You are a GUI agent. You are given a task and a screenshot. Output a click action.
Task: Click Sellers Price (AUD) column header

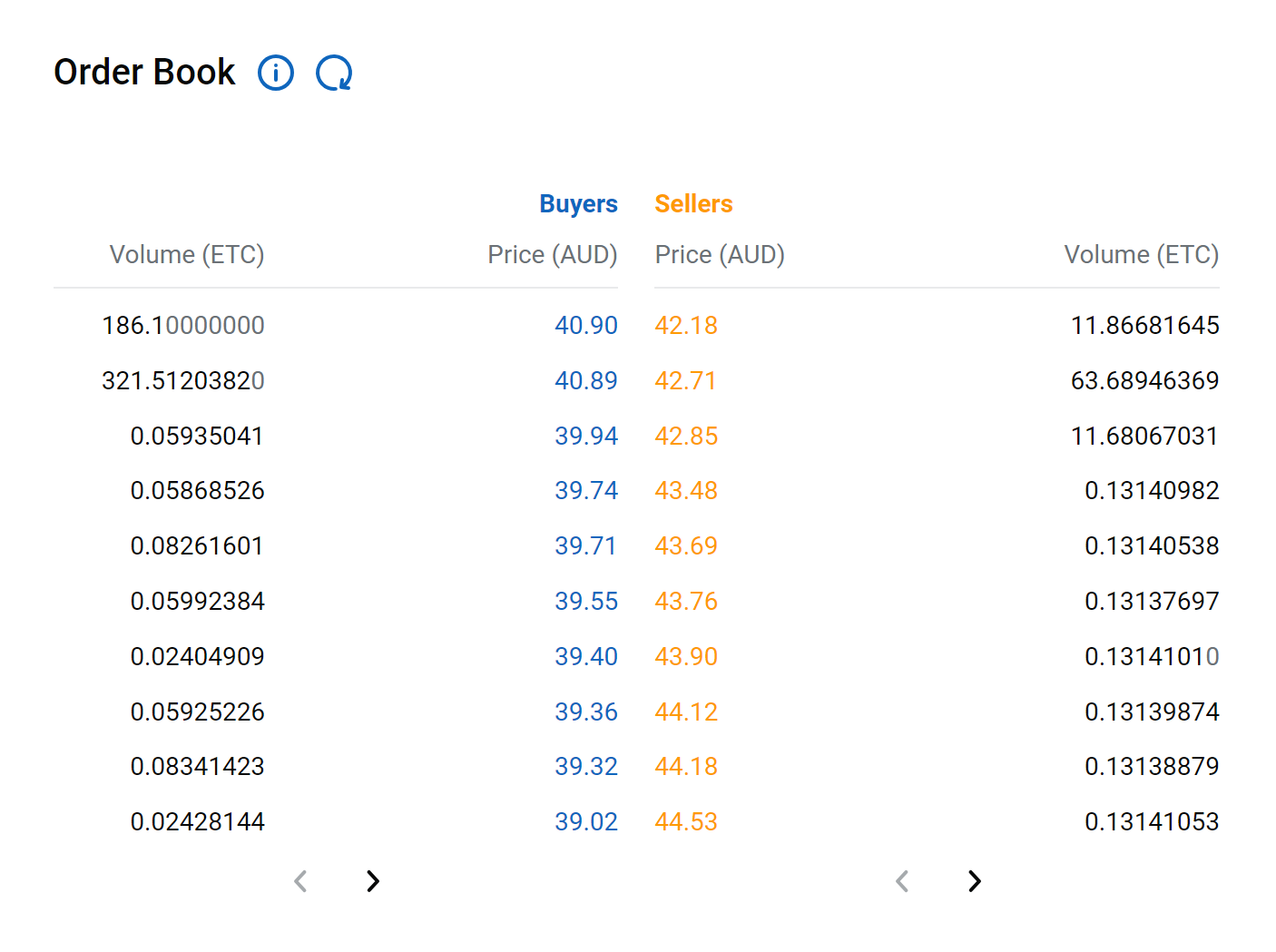pyautogui.click(x=720, y=255)
